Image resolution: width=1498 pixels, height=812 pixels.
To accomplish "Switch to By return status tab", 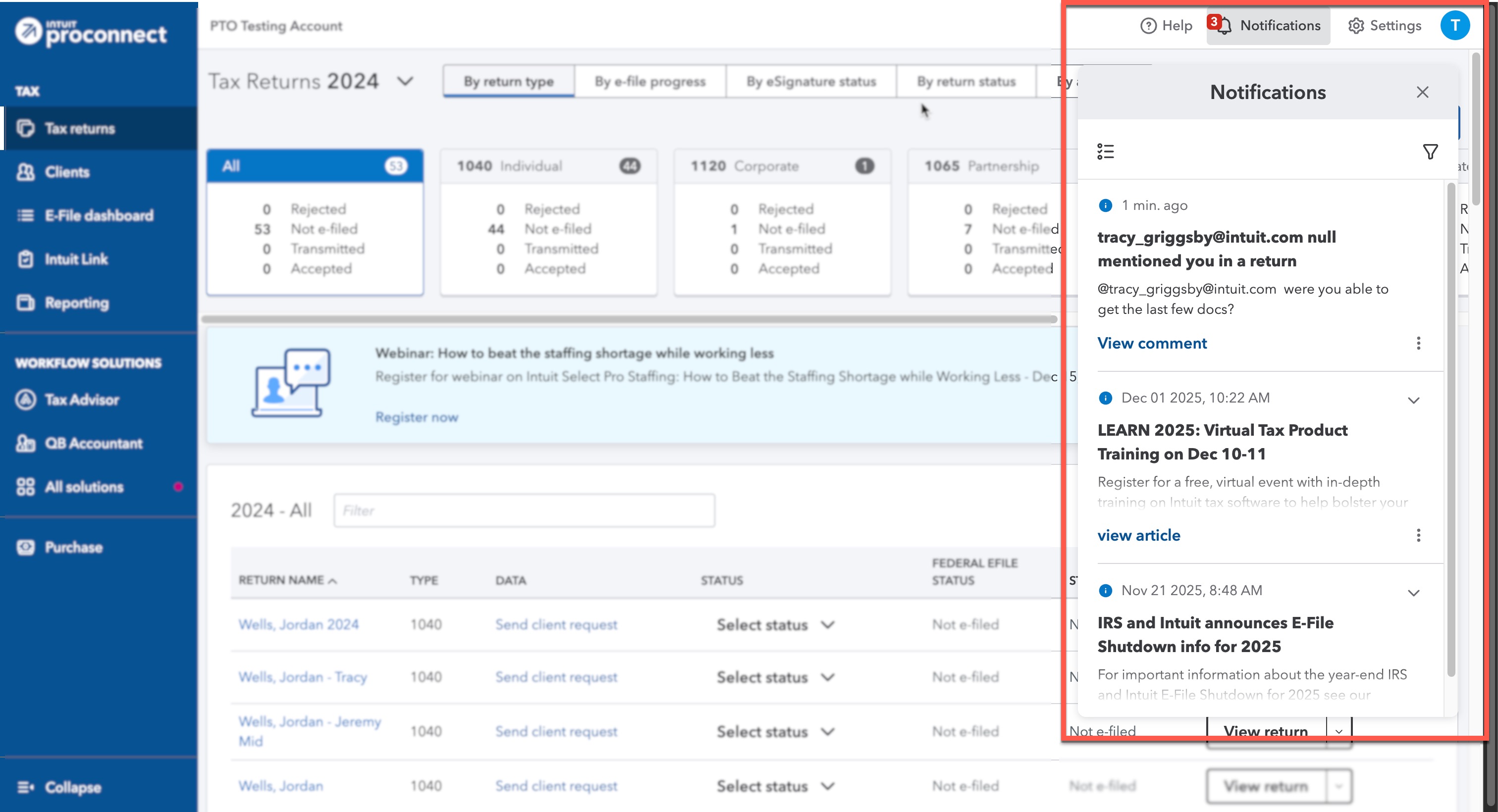I will click(966, 81).
